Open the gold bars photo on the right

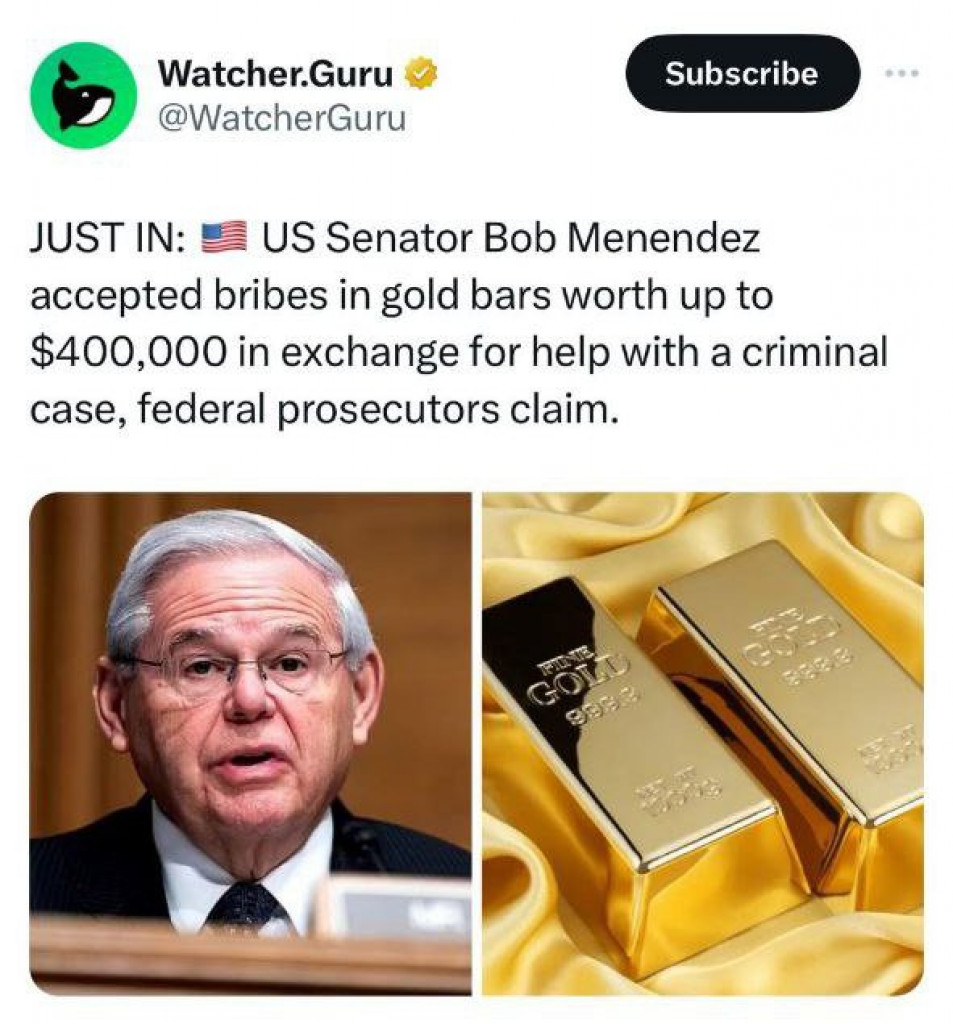[x=703, y=743]
